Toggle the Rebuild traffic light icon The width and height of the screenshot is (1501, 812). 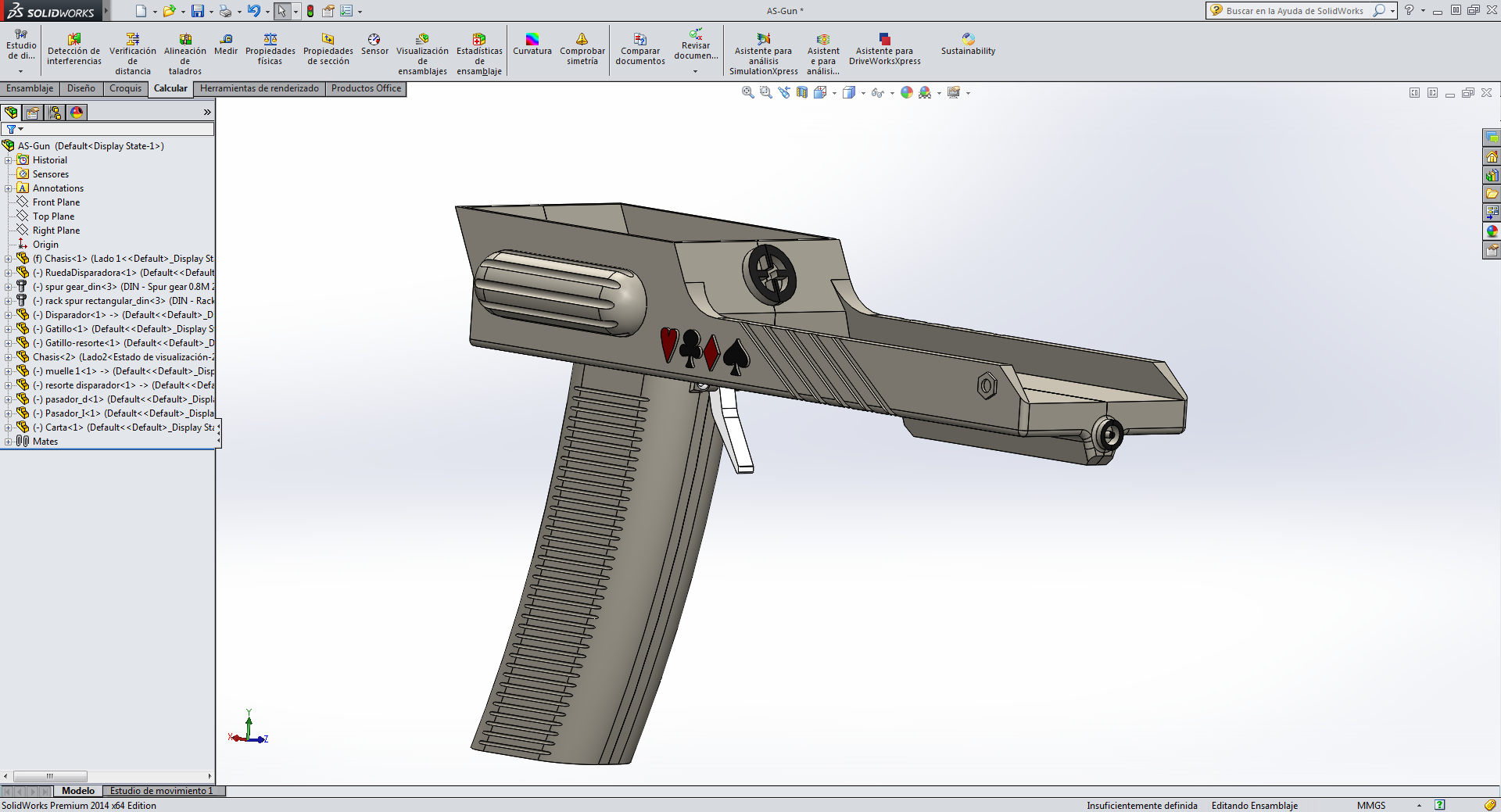(x=310, y=11)
